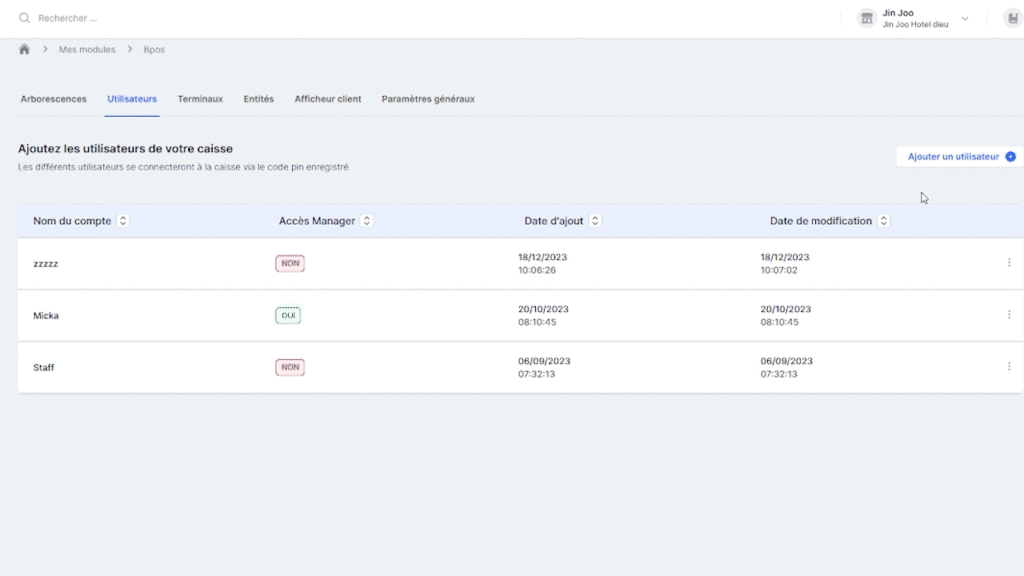Click the OUI badge for Micka
The height and width of the screenshot is (576, 1024).
pos(288,315)
